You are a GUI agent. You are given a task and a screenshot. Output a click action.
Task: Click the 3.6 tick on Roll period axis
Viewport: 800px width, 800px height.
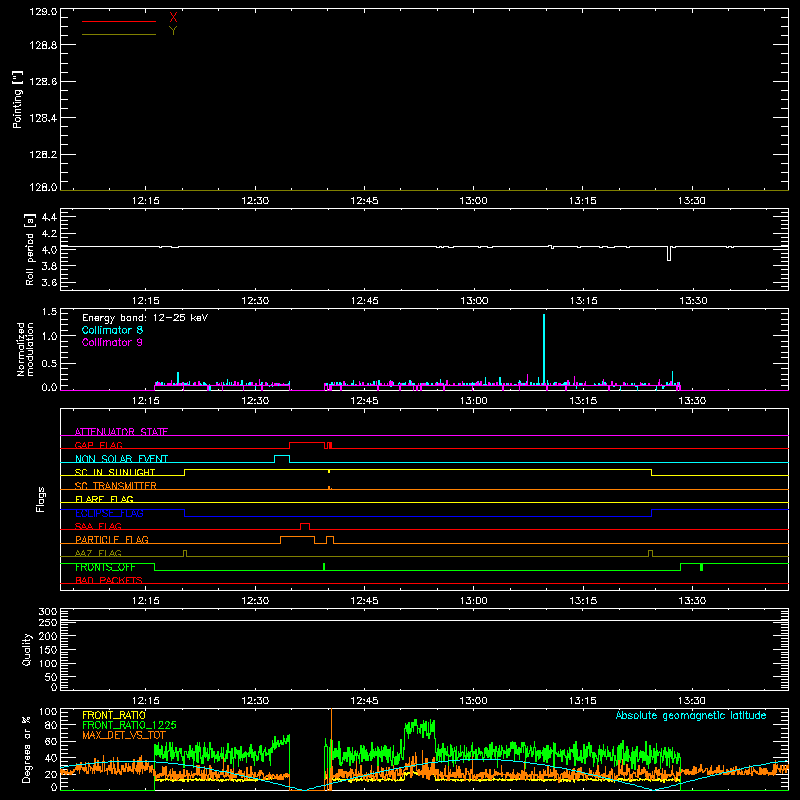point(49,283)
